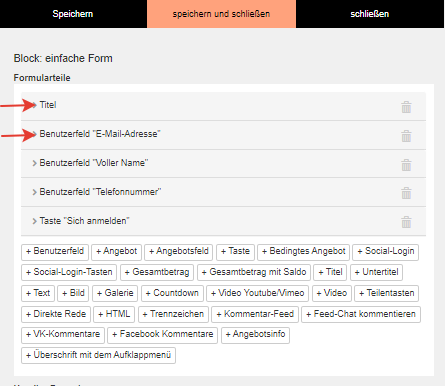Insert a Video Youtube/Vimeo block
Viewport: 445px width, 386px height.
coord(257,293)
